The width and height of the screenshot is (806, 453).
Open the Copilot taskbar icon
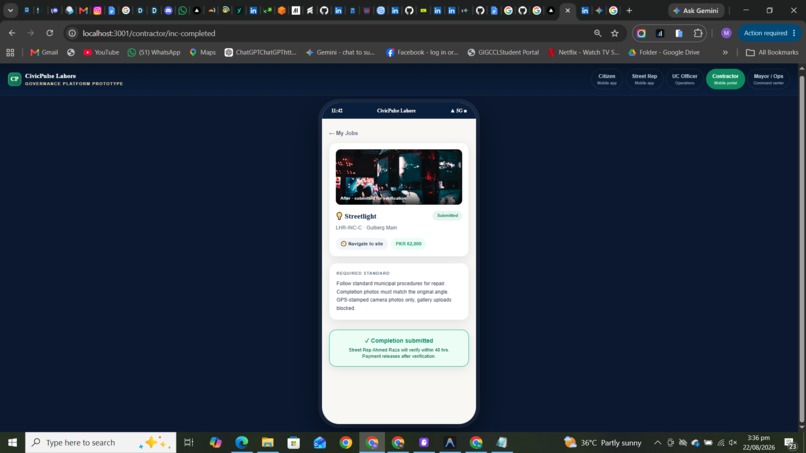pos(215,442)
